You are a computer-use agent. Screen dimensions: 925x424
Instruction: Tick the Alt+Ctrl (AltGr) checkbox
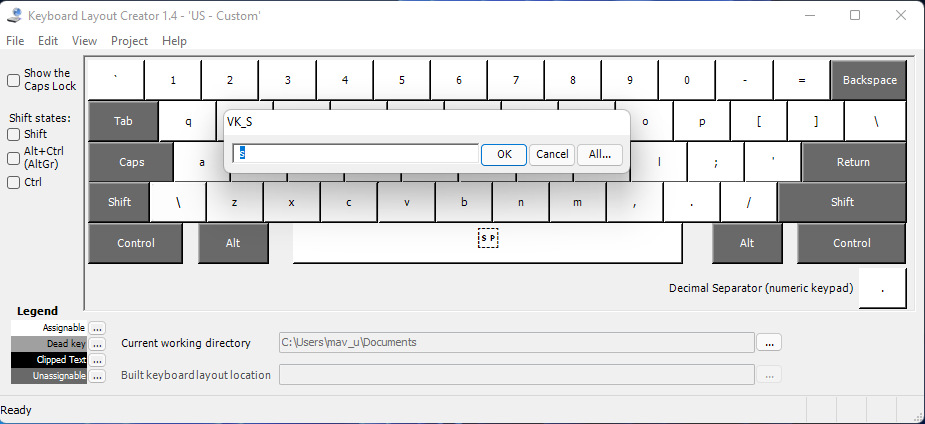coord(14,158)
